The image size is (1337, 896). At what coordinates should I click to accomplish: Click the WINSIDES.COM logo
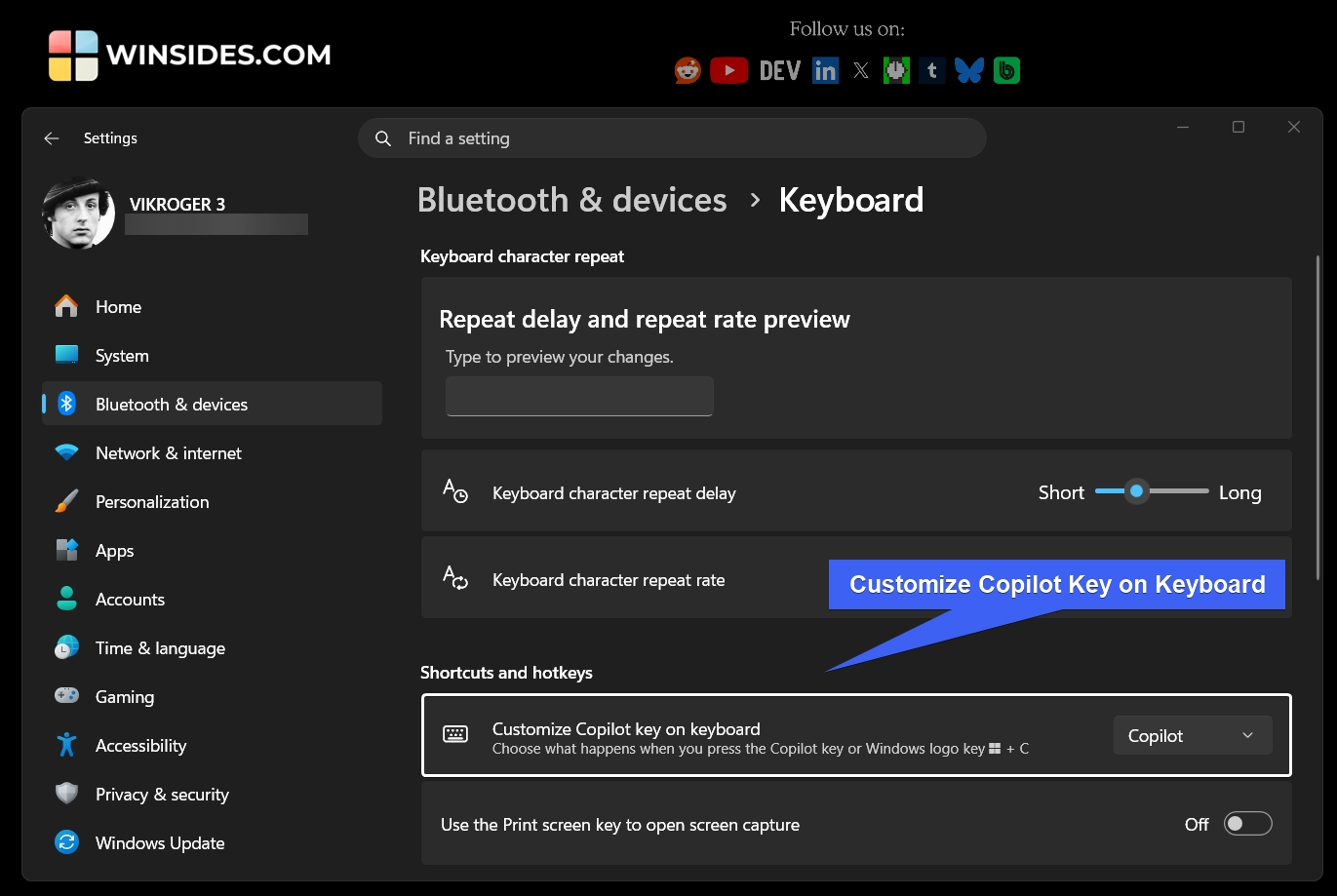click(x=187, y=55)
